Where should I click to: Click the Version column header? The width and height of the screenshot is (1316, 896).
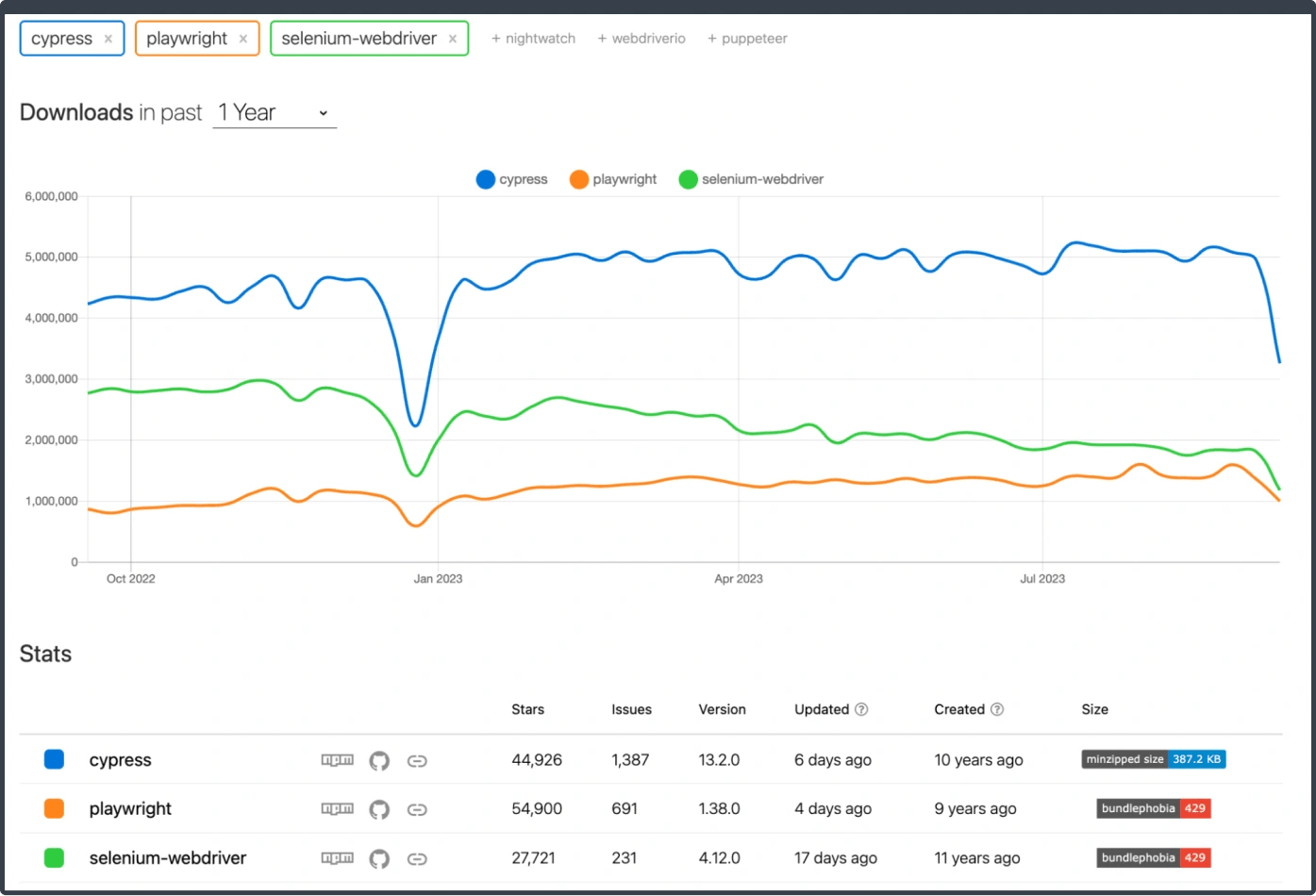point(722,709)
